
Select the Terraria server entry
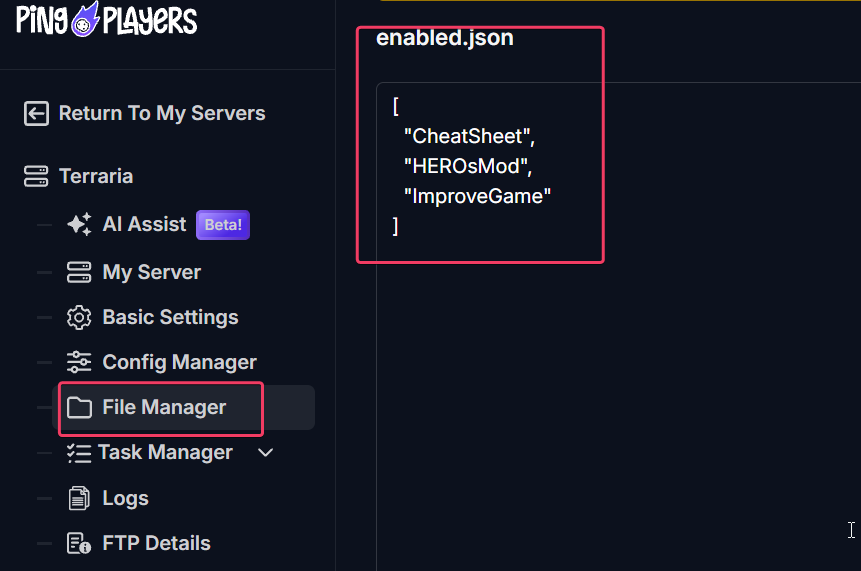pos(96,176)
